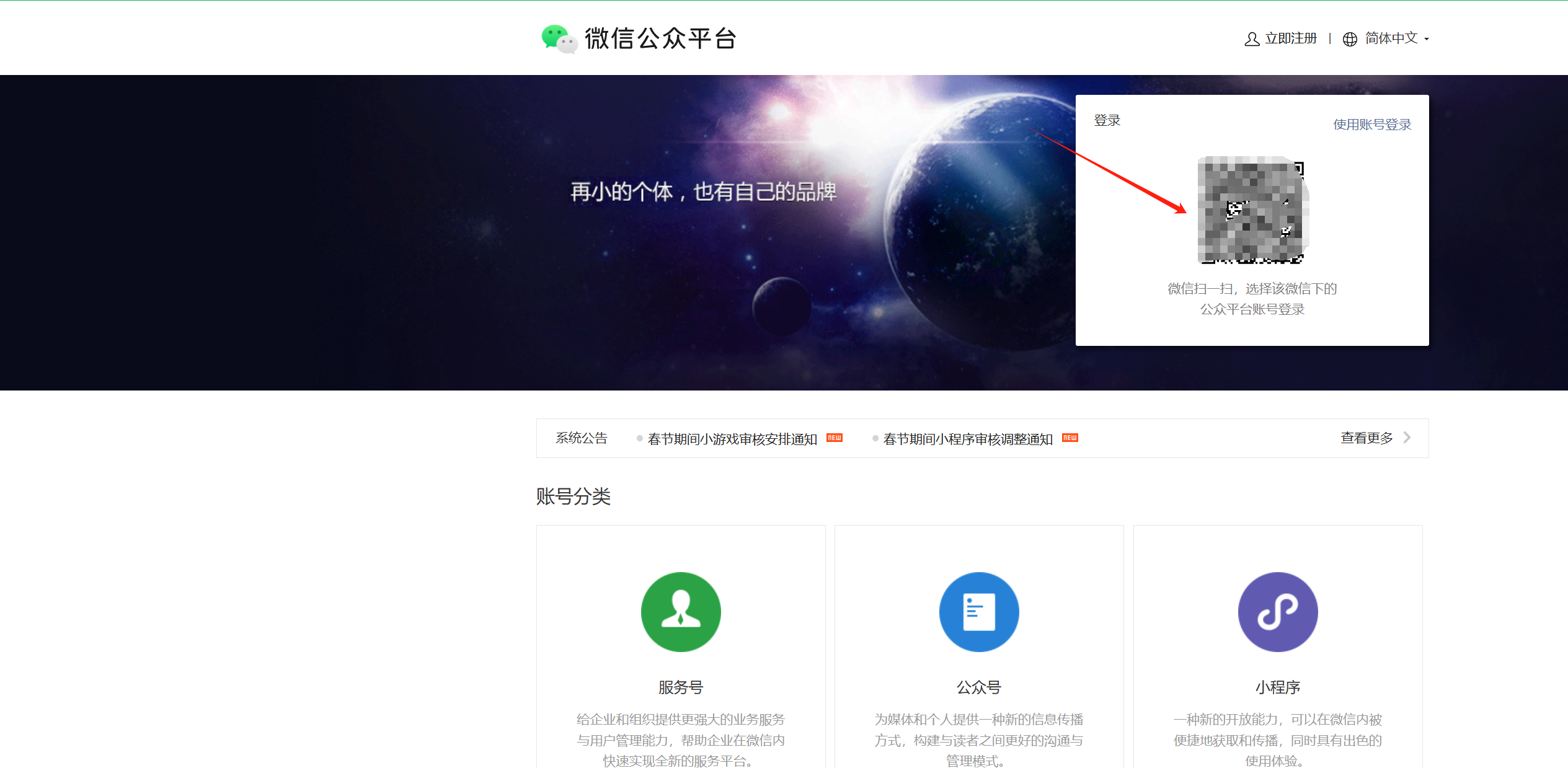Click the 微信扫一扫 login instruction text

pos(1252,299)
